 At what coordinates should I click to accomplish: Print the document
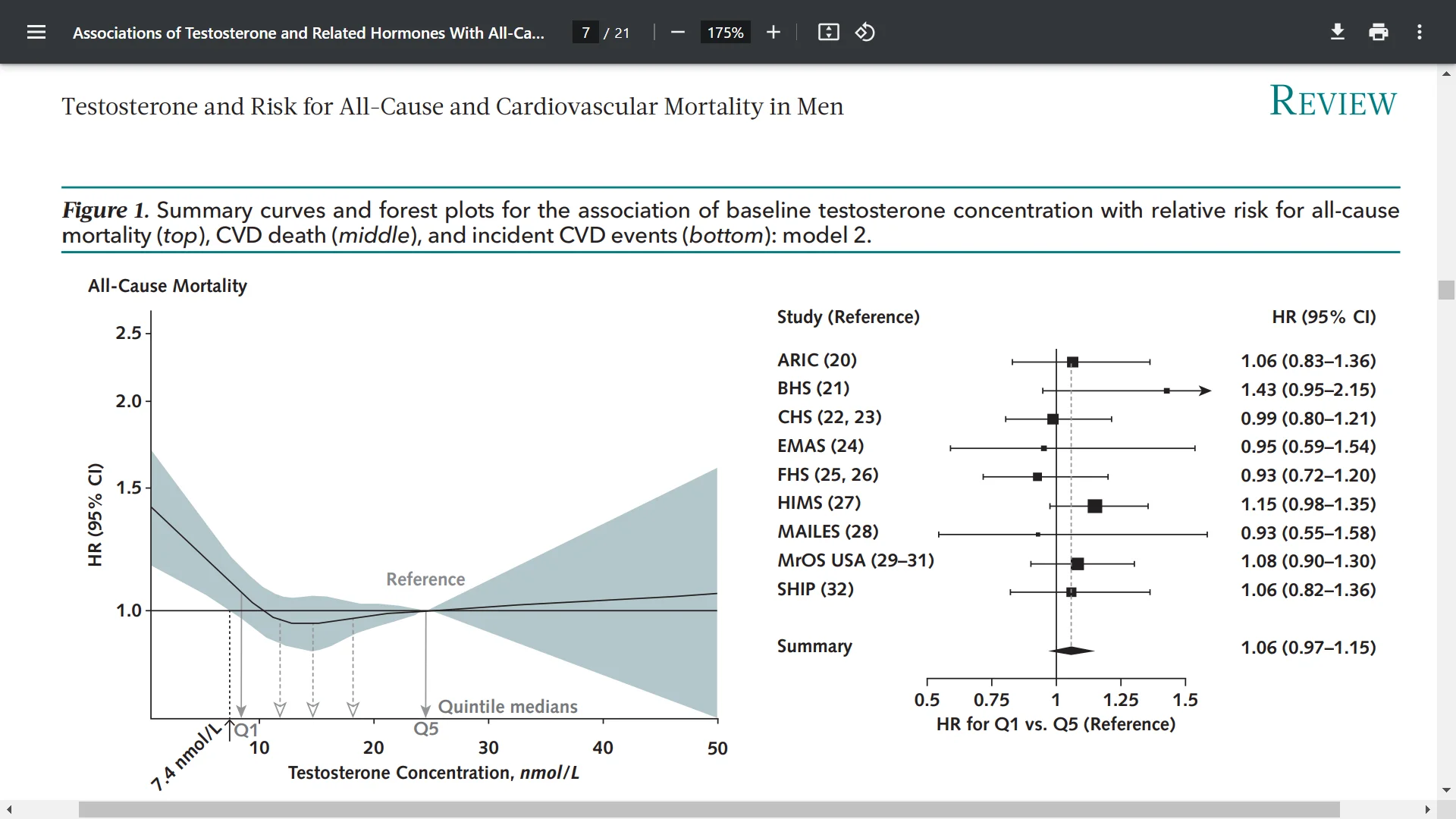[1379, 32]
